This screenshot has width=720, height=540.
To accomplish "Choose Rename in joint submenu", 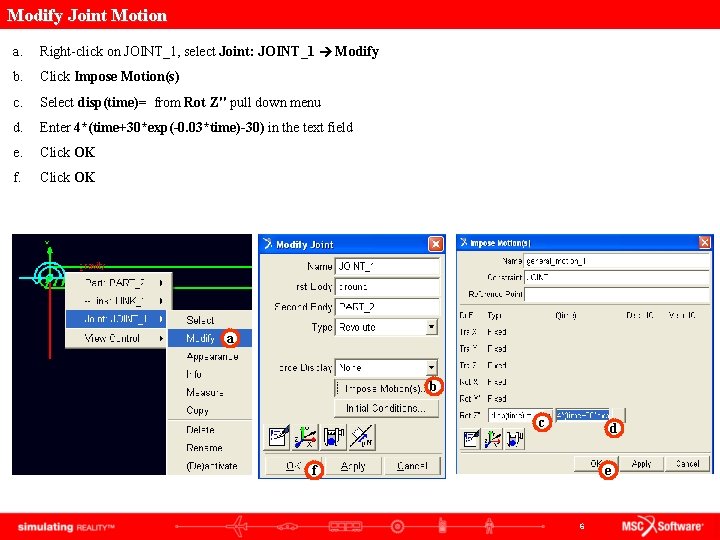I will click(210, 448).
